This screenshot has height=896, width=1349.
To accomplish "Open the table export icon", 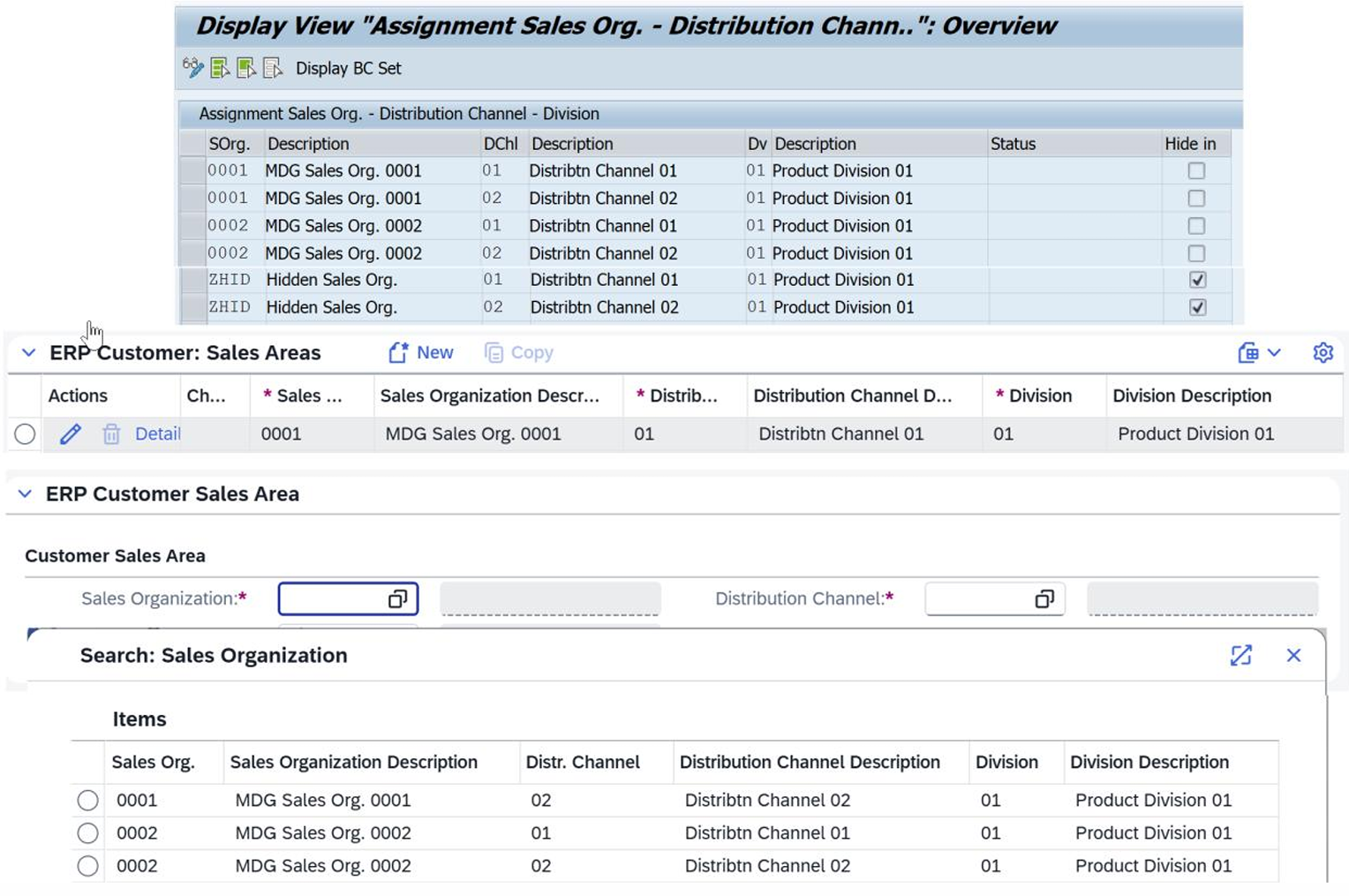I will tap(1247, 353).
